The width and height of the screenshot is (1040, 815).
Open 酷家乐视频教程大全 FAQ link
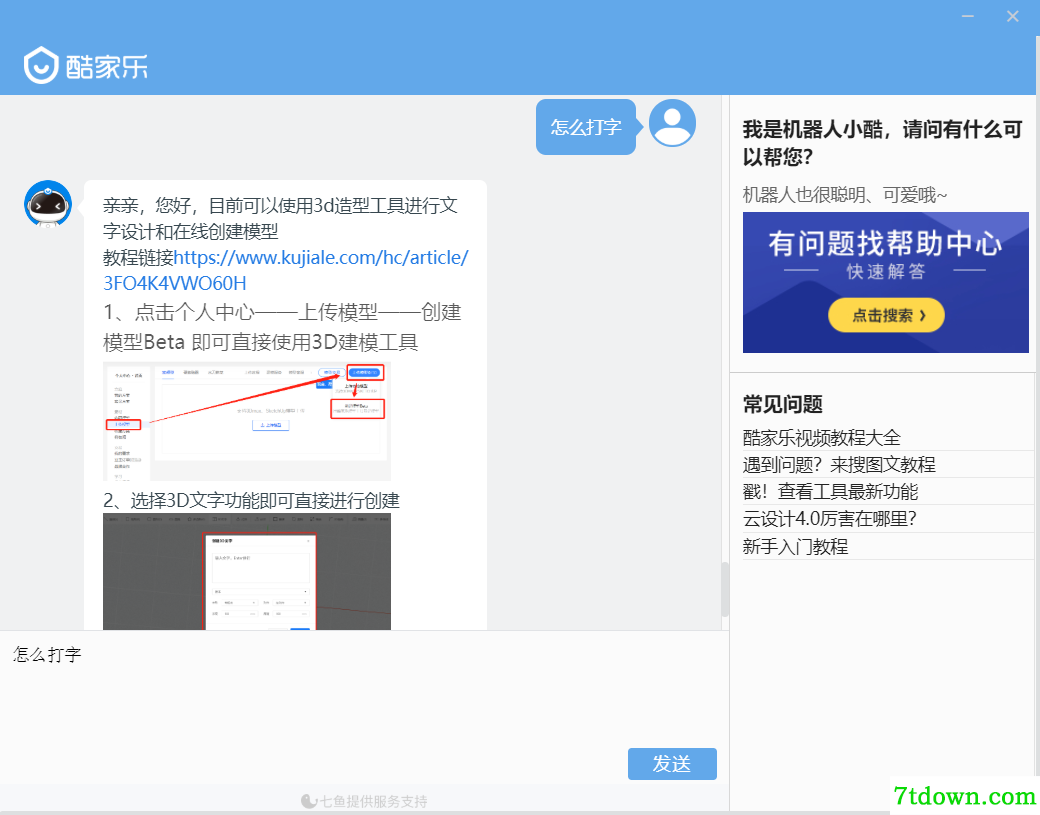pyautogui.click(x=821, y=438)
